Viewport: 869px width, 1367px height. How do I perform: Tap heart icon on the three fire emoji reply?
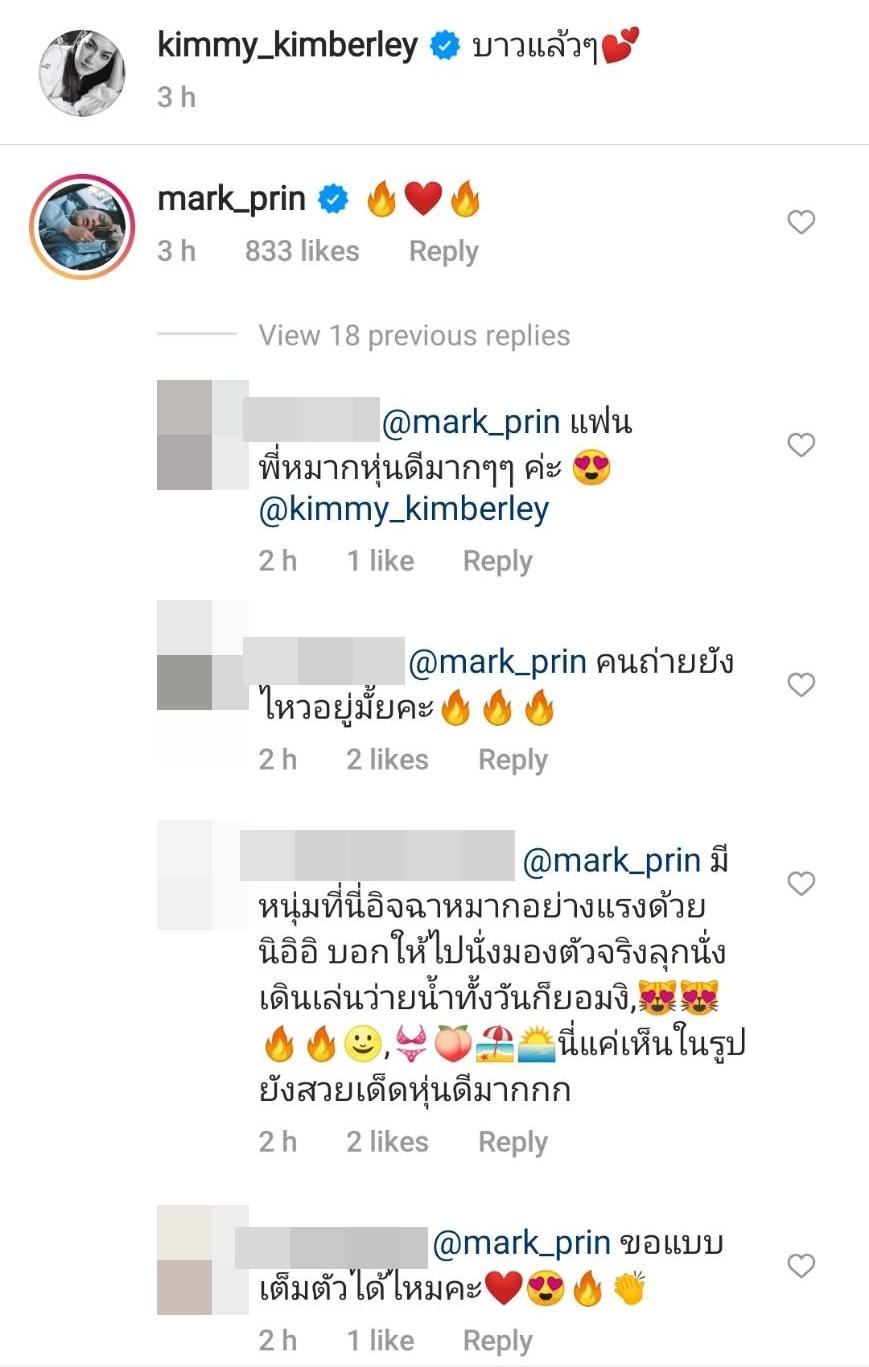(801, 685)
